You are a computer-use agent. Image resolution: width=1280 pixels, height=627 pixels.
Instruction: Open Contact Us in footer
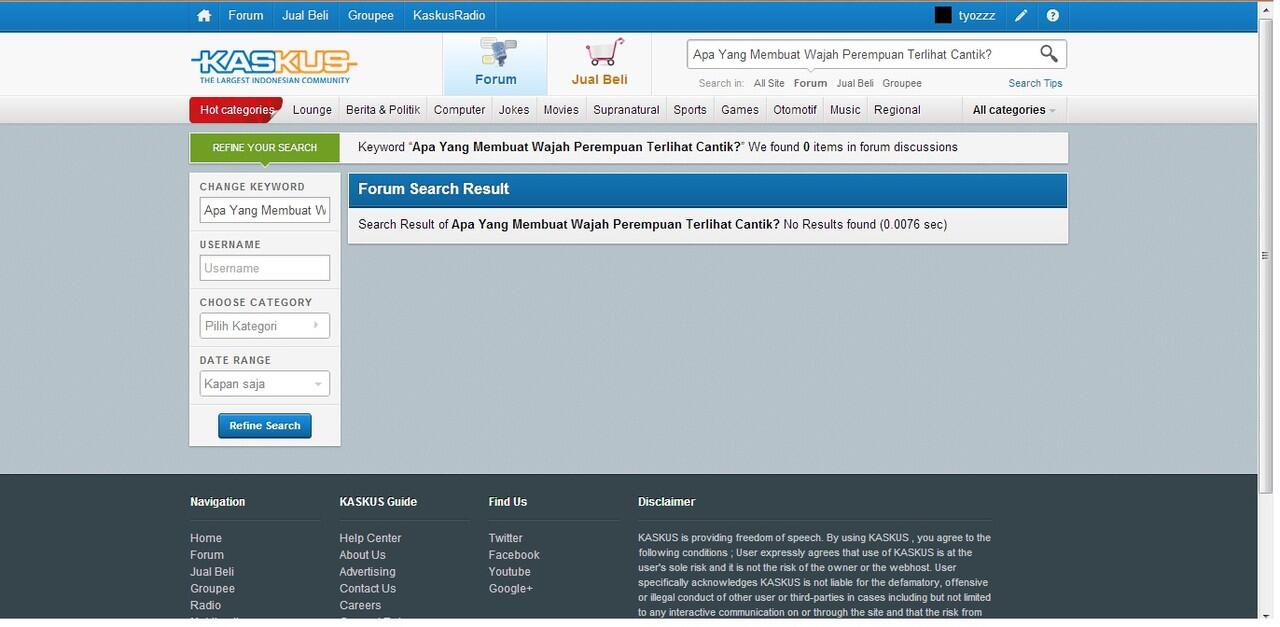coord(367,589)
